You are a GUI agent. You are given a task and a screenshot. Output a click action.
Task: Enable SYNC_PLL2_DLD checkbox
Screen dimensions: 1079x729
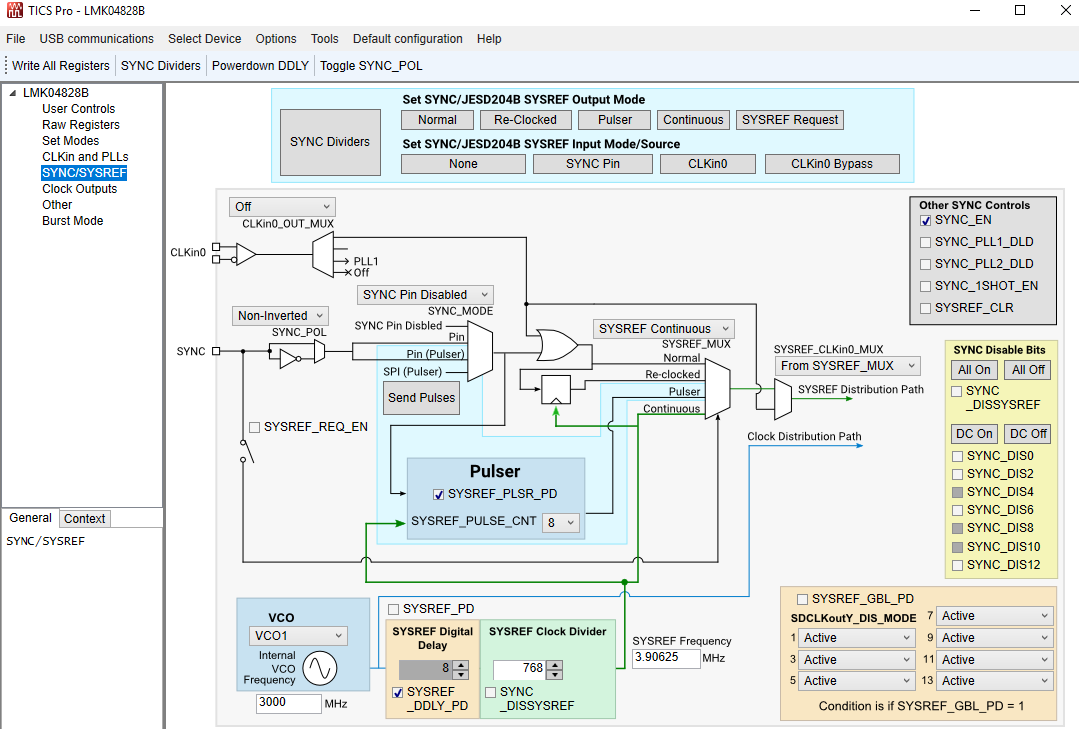point(926,264)
